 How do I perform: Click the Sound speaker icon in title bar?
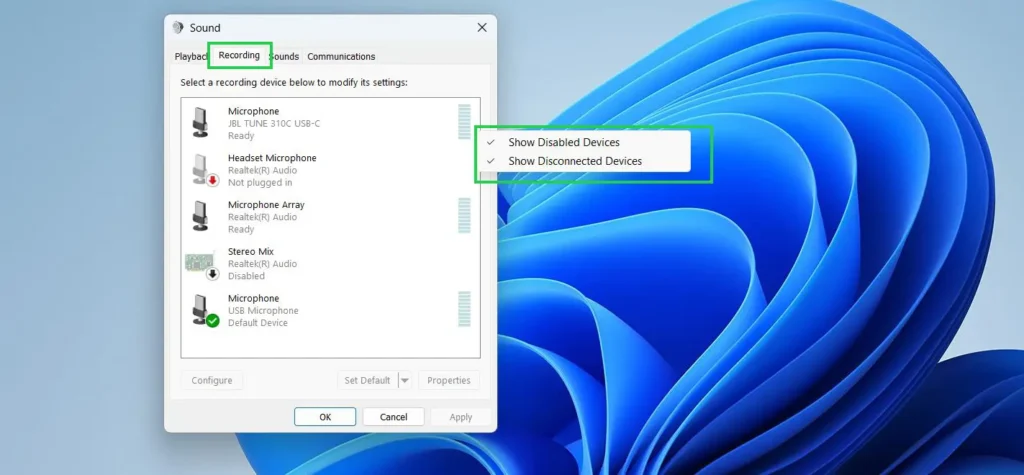click(x=178, y=28)
